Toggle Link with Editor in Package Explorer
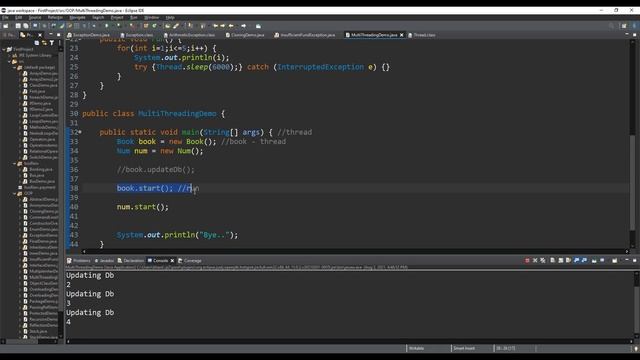 [44, 42]
